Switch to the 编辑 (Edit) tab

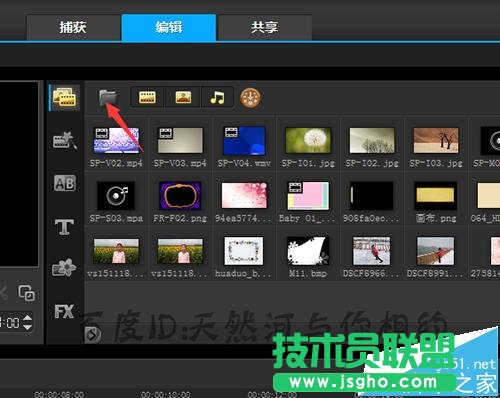click(169, 27)
